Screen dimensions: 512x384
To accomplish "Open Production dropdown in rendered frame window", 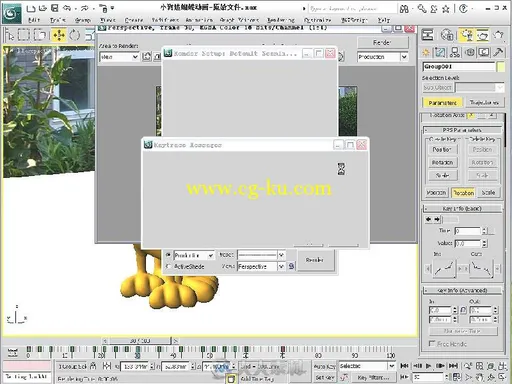I will [383, 57].
